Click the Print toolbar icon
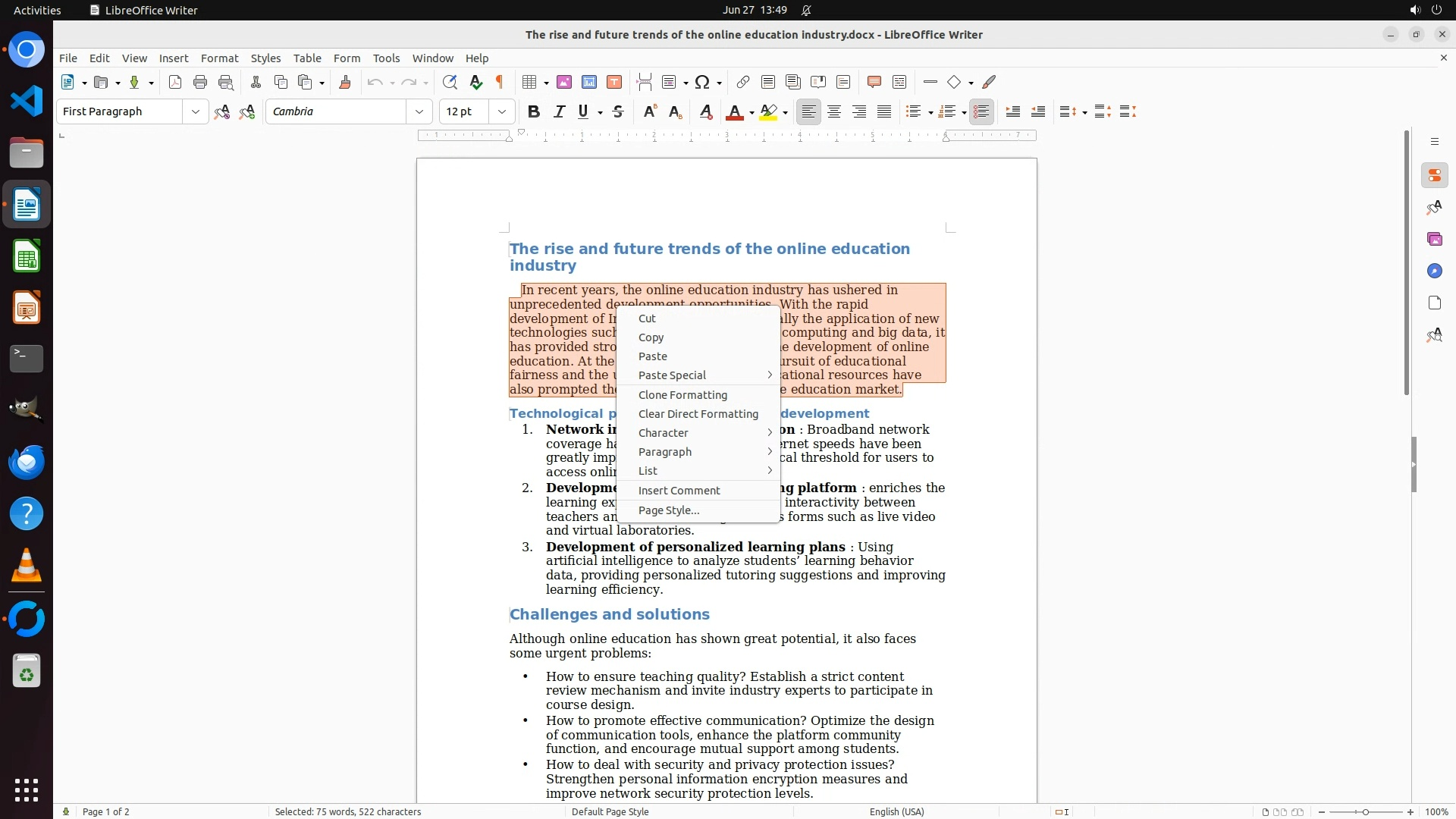Viewport: 1456px width, 819px height. tap(200, 83)
